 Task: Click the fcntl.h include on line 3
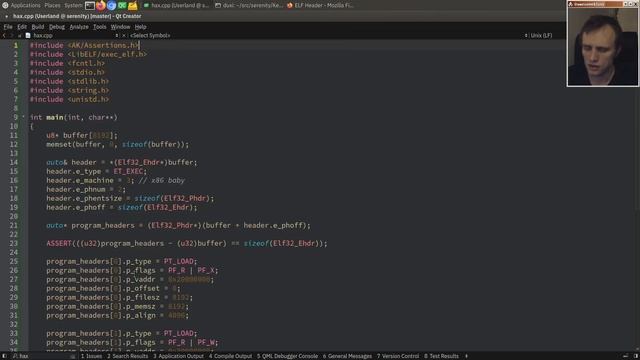pyautogui.click(x=86, y=63)
